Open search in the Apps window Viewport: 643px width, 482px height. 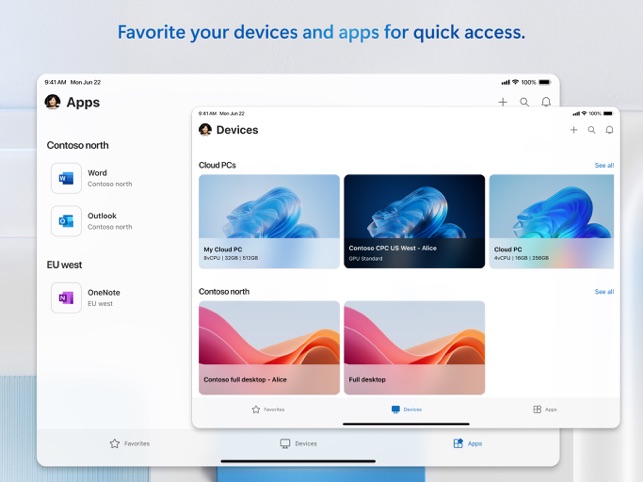point(524,102)
